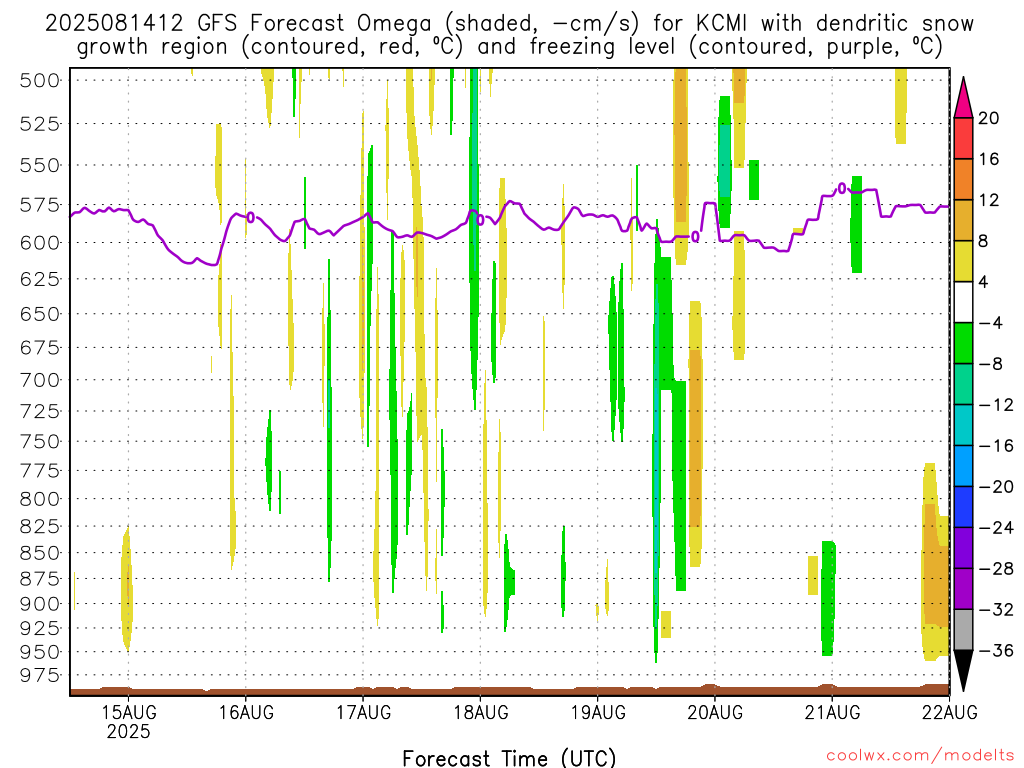The width and height of the screenshot is (1024, 768).
Task: Click the 600 pressure level label
Action: click(x=39, y=243)
